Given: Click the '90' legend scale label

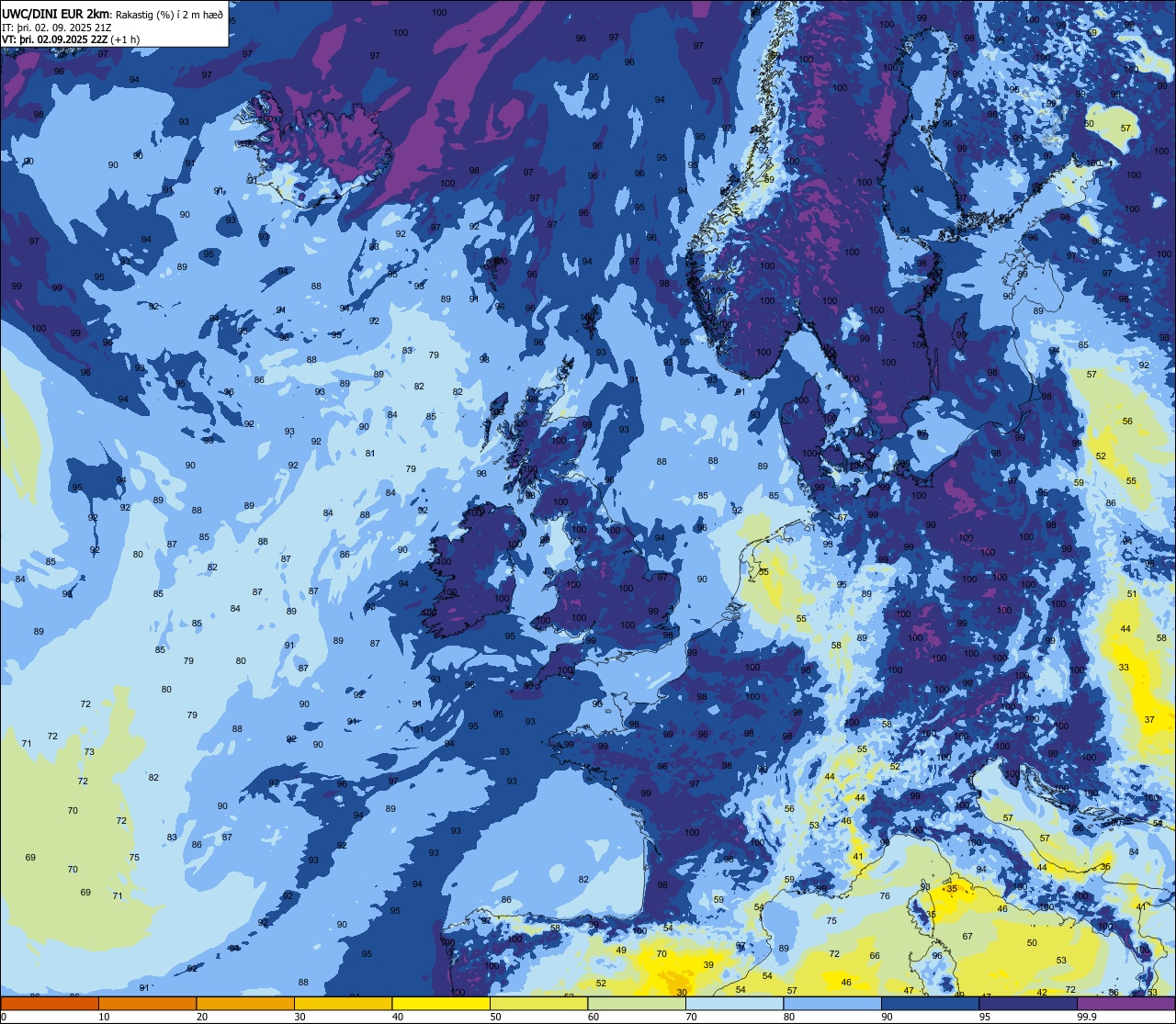Looking at the screenshot, I should (x=887, y=1017).
